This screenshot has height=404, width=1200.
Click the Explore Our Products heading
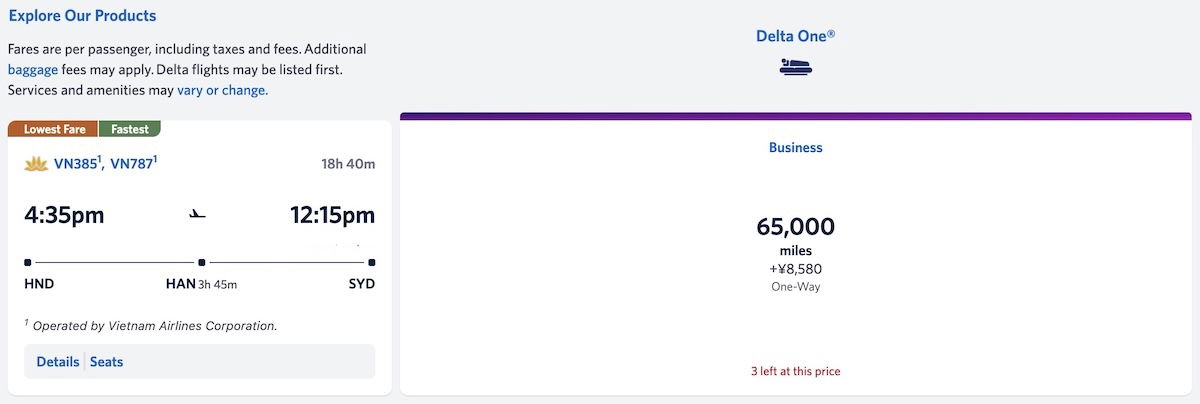tap(82, 16)
